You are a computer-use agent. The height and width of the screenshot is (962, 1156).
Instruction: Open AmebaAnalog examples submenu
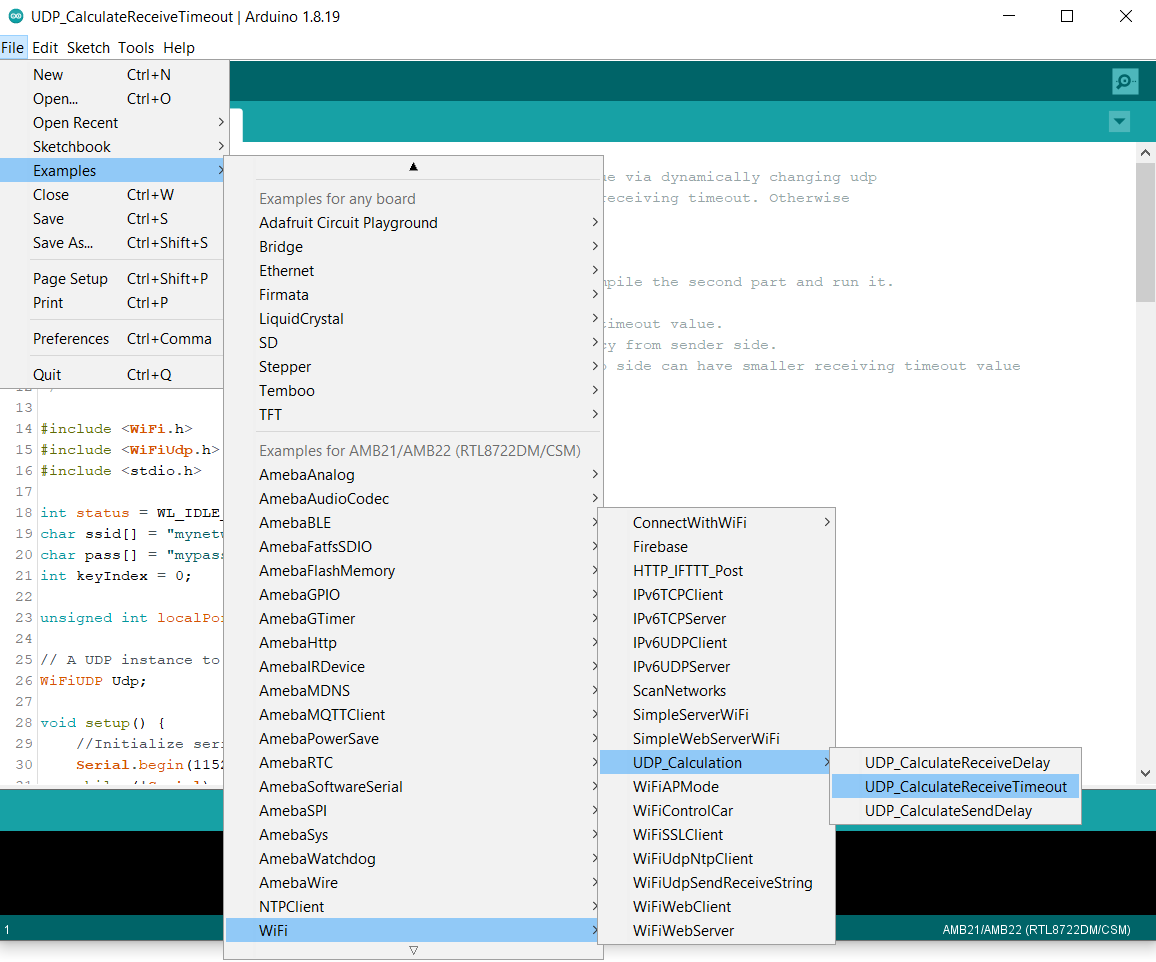(x=414, y=475)
